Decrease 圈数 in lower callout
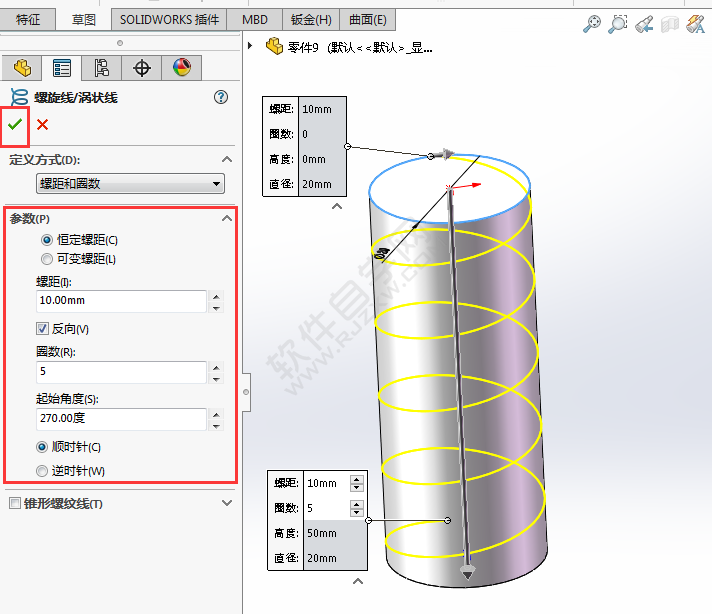The image size is (712, 614). 357,513
